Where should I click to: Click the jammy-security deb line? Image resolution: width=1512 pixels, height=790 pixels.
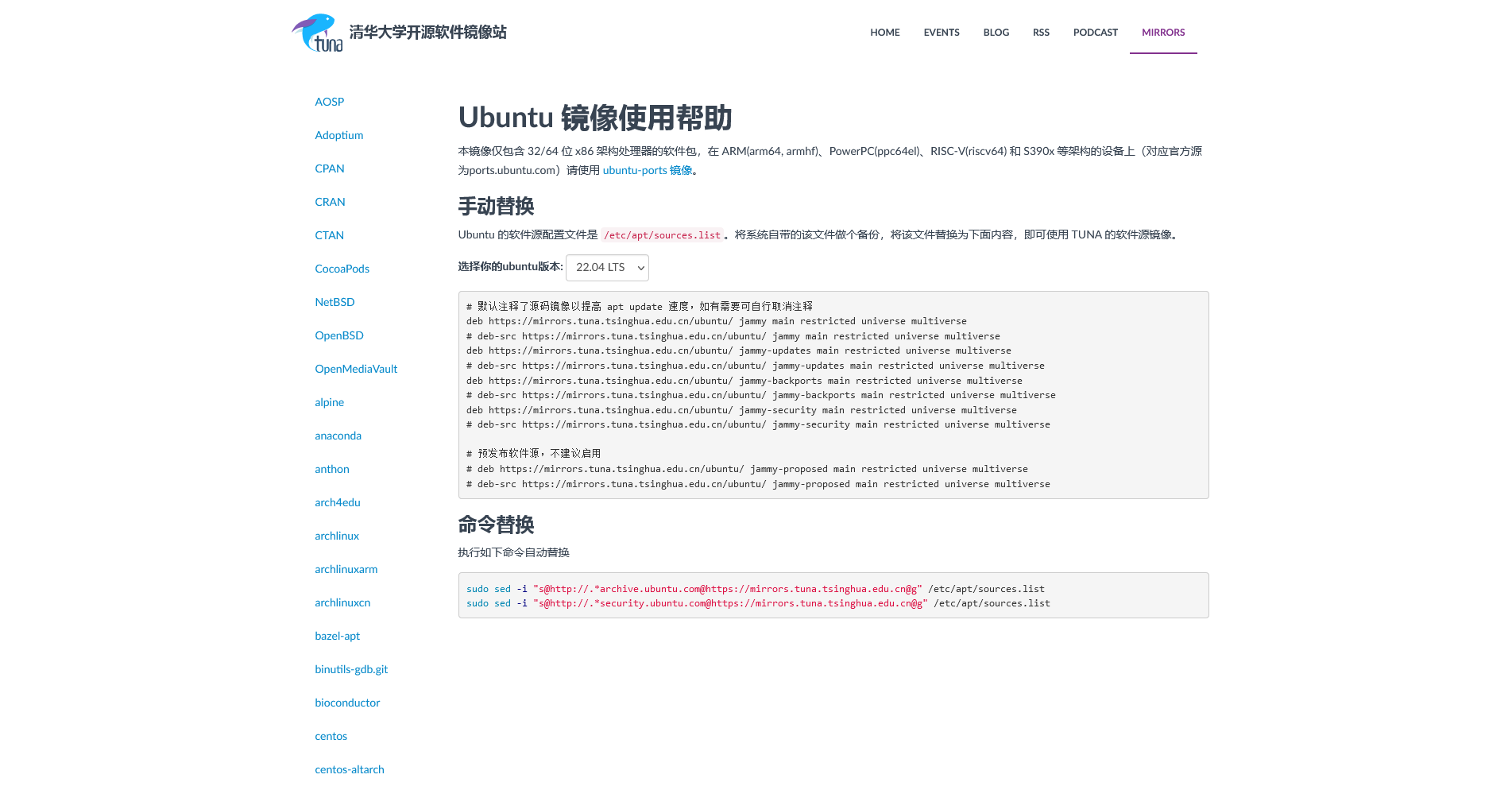click(741, 411)
